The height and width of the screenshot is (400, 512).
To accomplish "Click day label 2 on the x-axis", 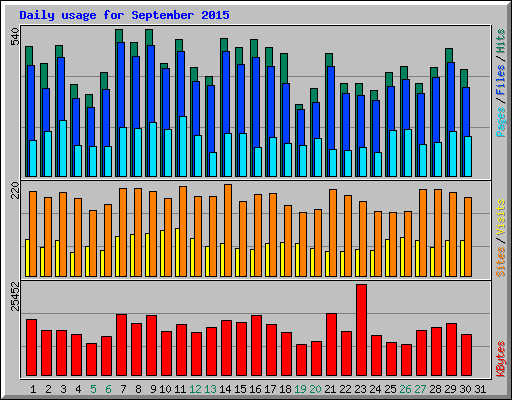I will 48,389.
